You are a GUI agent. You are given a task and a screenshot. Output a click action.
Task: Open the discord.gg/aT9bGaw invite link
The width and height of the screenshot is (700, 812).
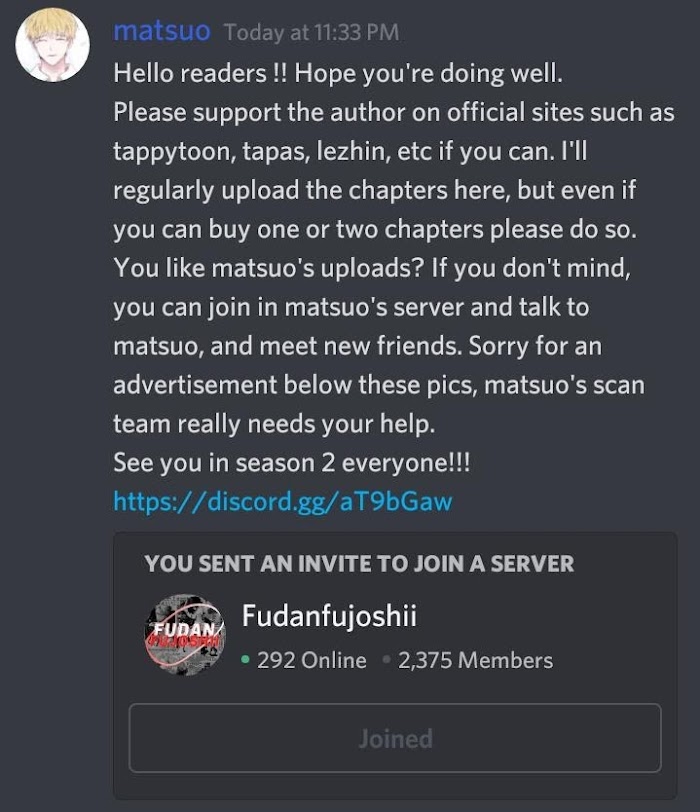pyautogui.click(x=283, y=501)
